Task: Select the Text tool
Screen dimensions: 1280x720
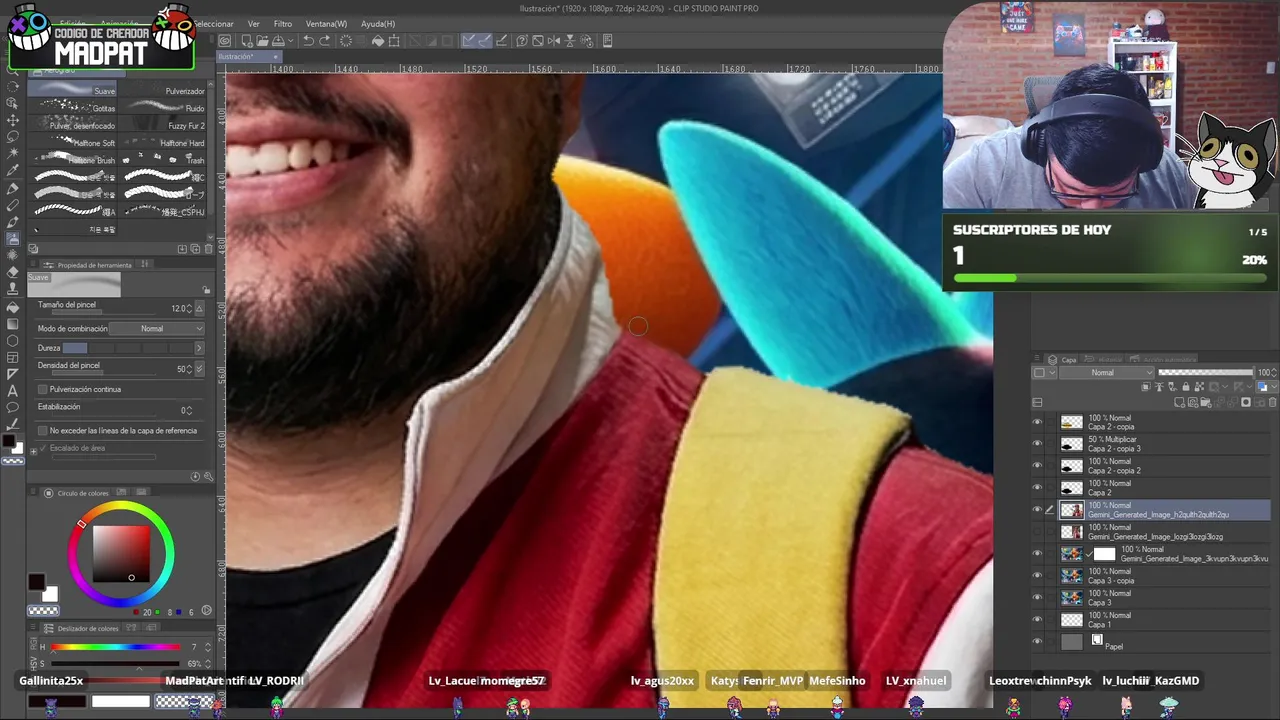Action: coord(12,391)
